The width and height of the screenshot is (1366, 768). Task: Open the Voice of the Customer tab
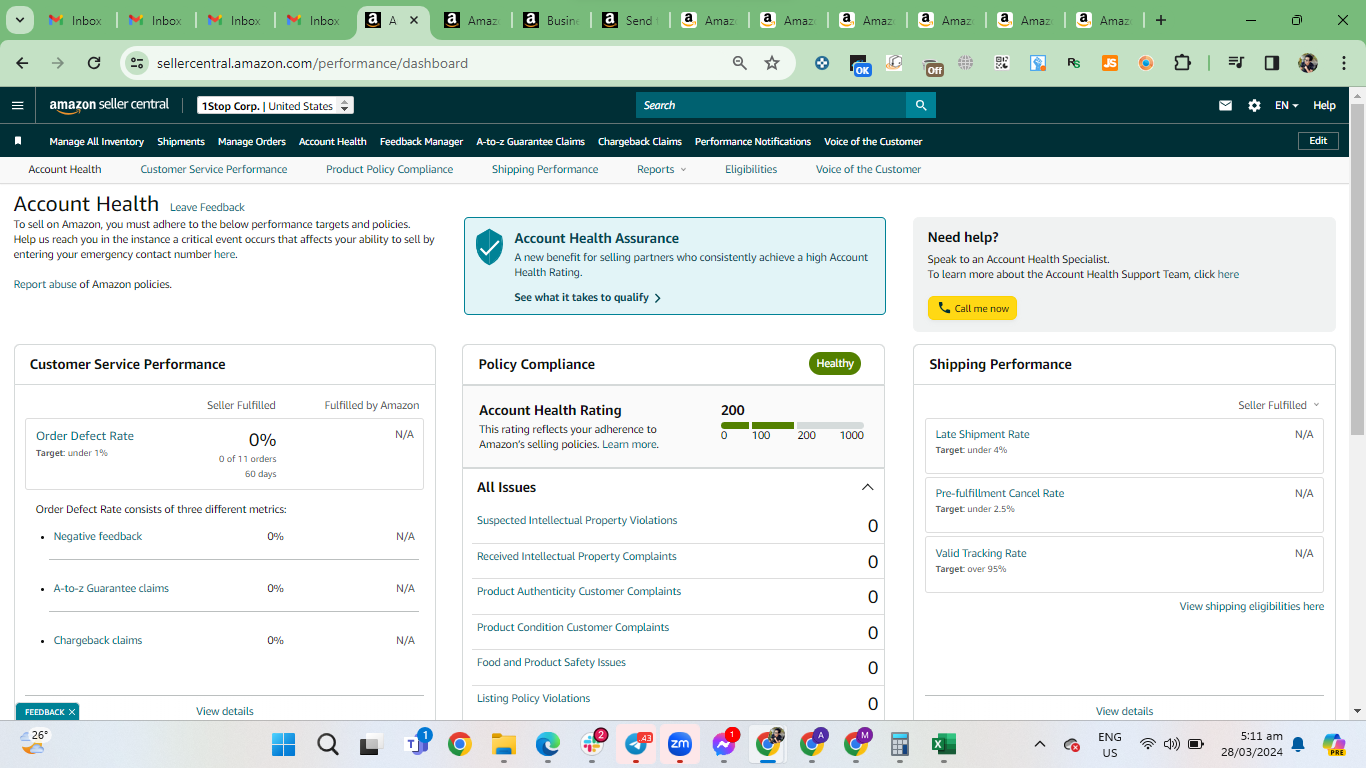pos(868,169)
